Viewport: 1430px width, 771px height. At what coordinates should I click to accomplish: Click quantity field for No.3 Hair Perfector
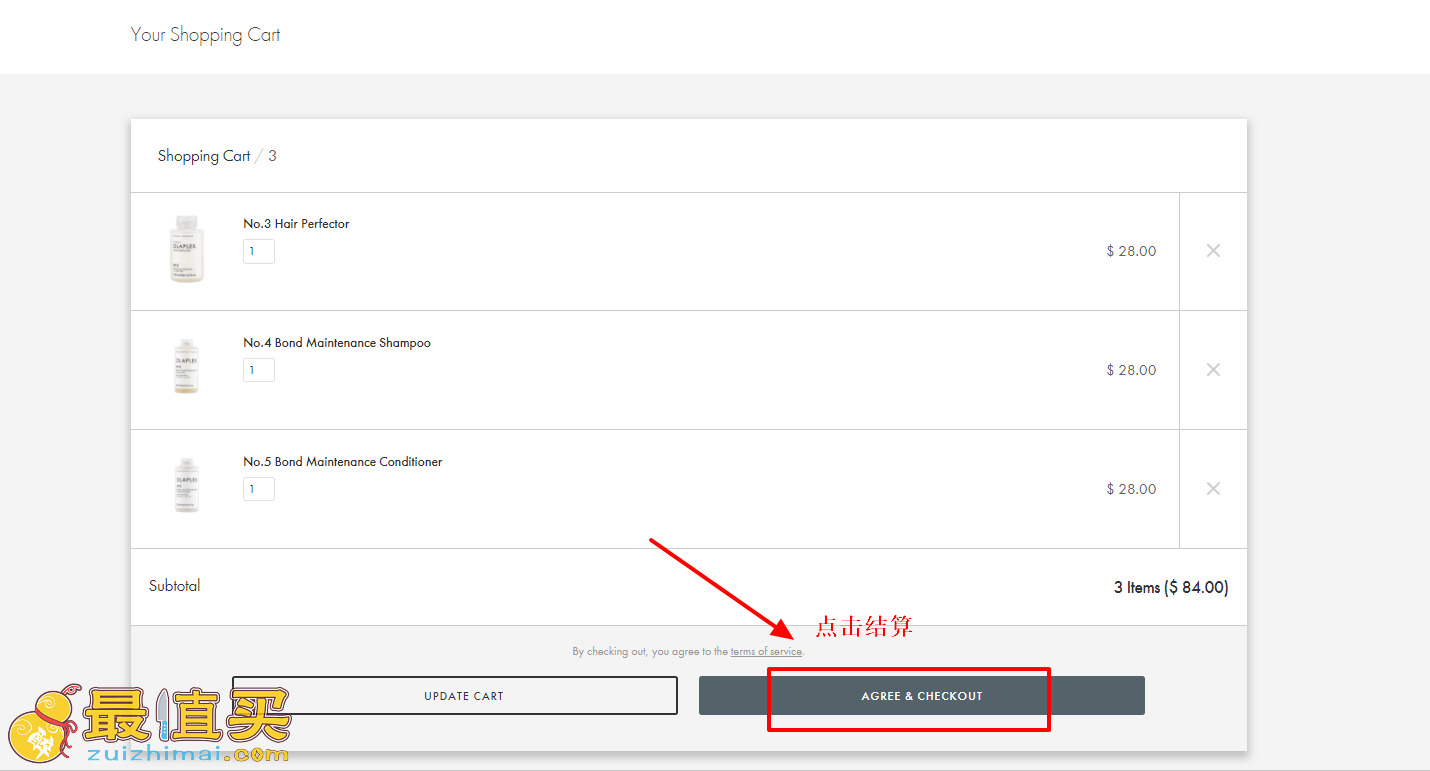[259, 251]
